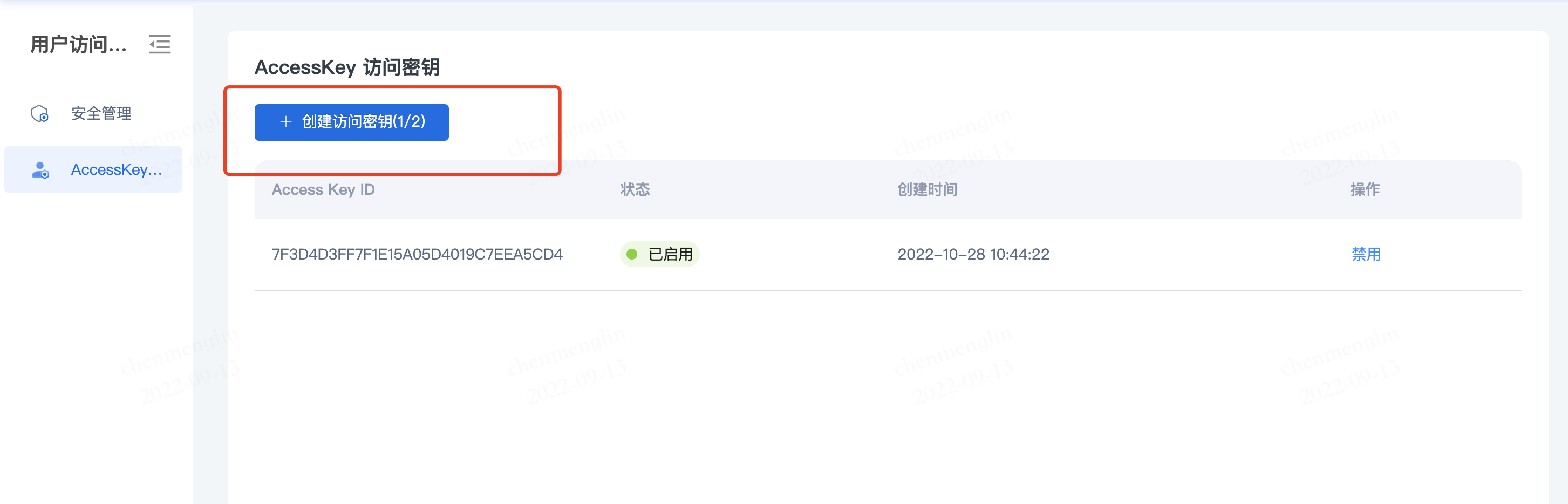Click the Access Key ID column header
This screenshot has height=504, width=1568.
[x=323, y=190]
